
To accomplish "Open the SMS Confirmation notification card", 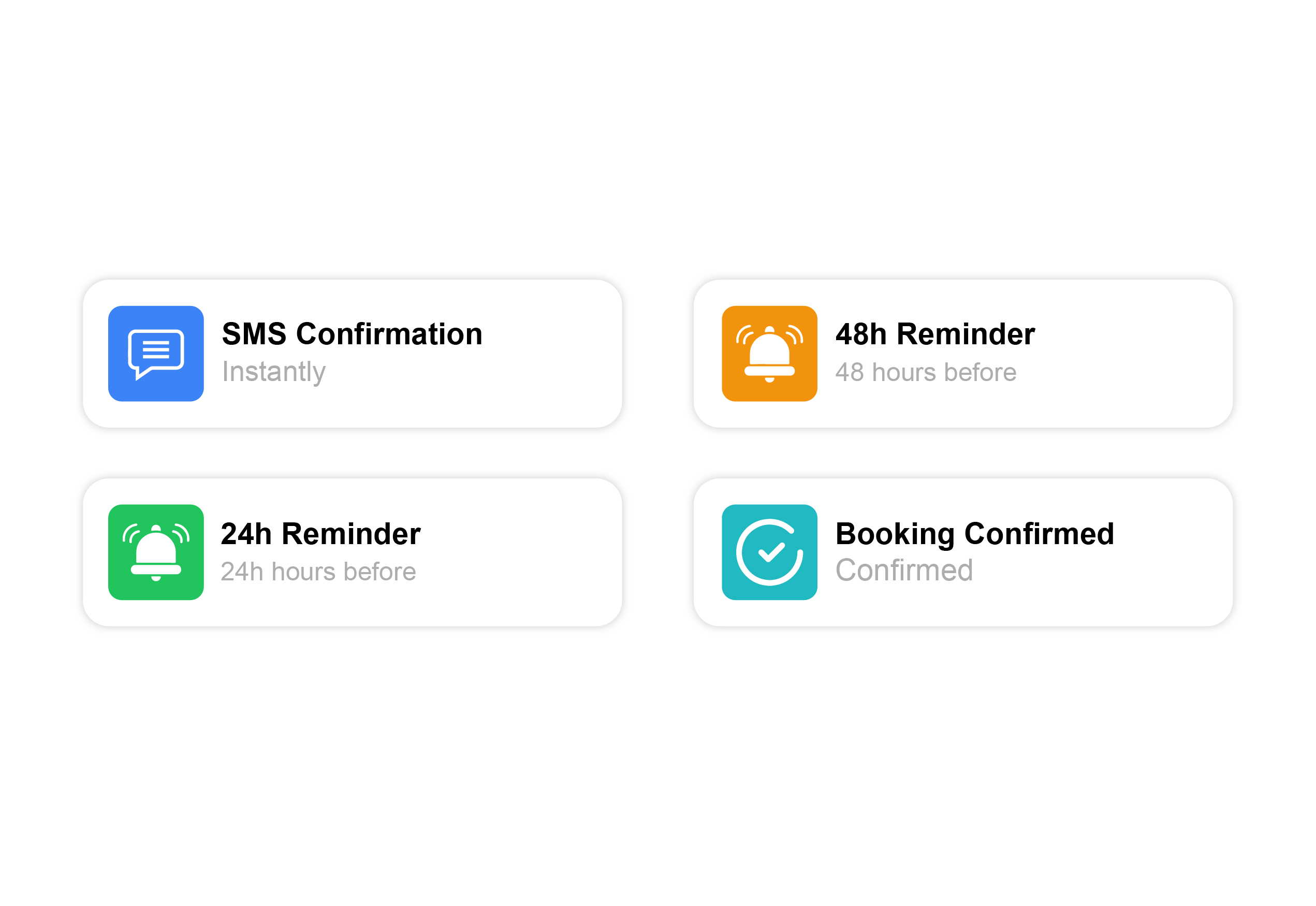I will click(x=352, y=353).
